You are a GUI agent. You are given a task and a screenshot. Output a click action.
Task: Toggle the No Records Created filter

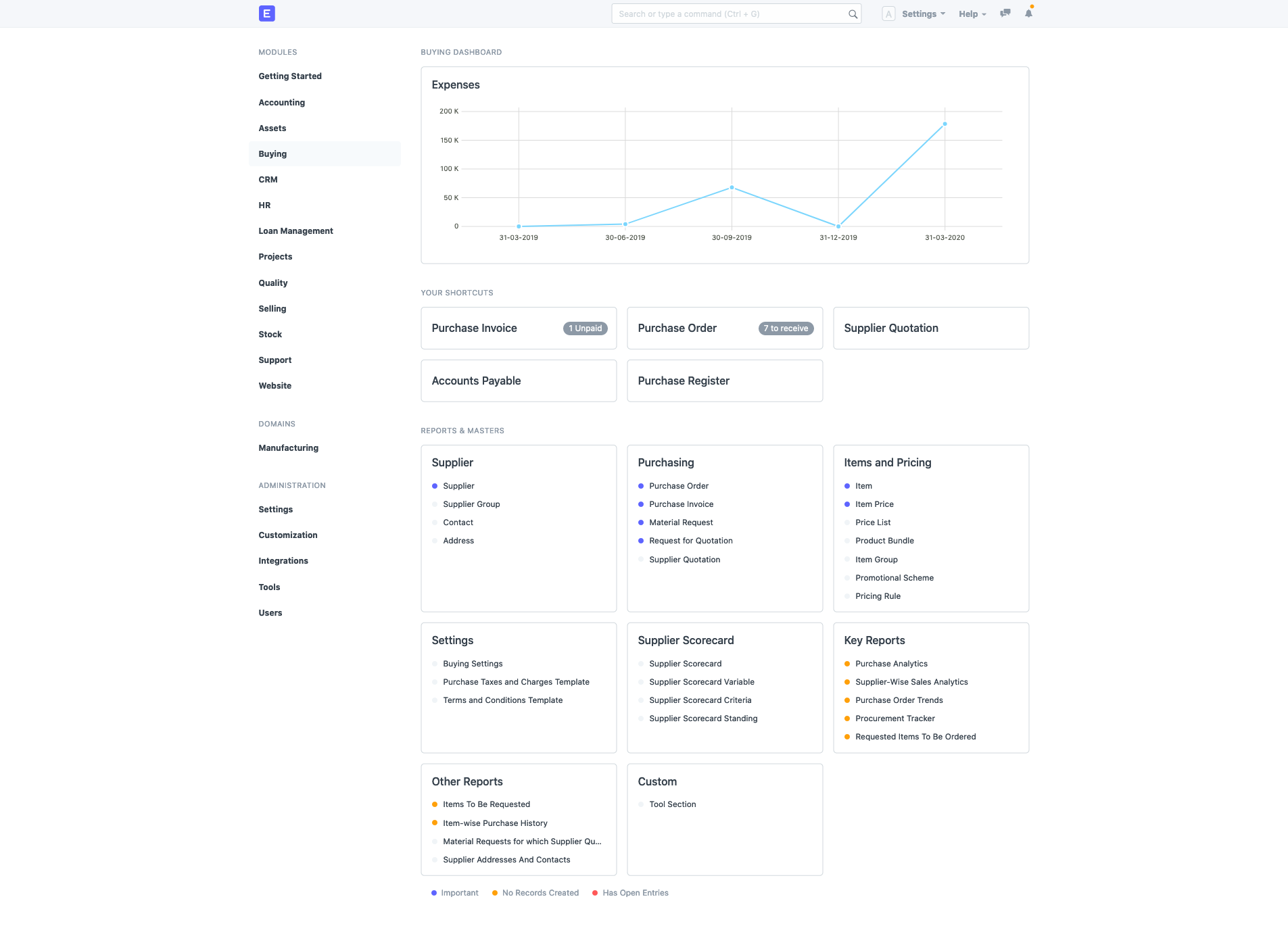[x=540, y=892]
